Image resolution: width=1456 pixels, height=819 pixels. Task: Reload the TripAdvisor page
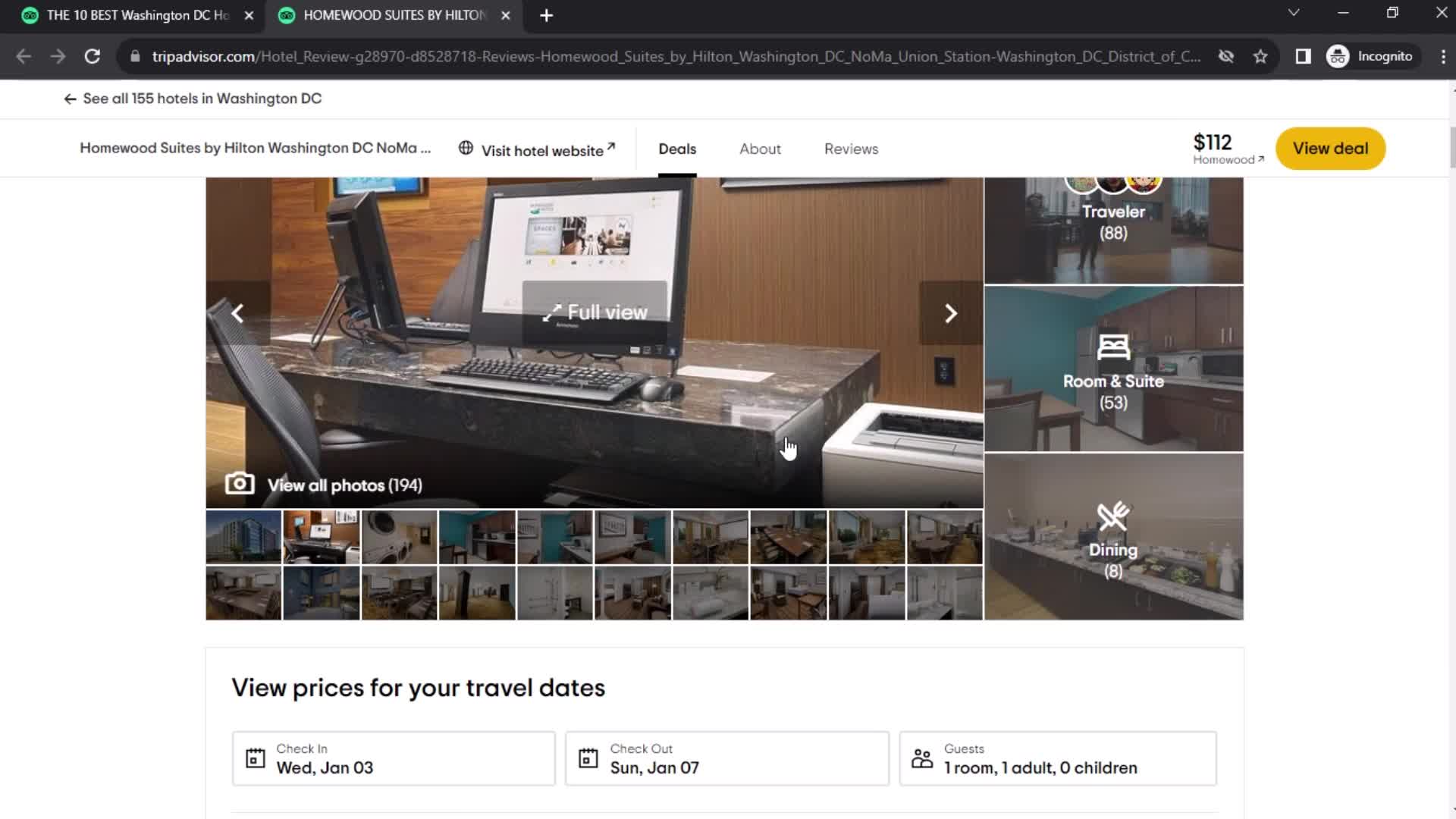[93, 56]
